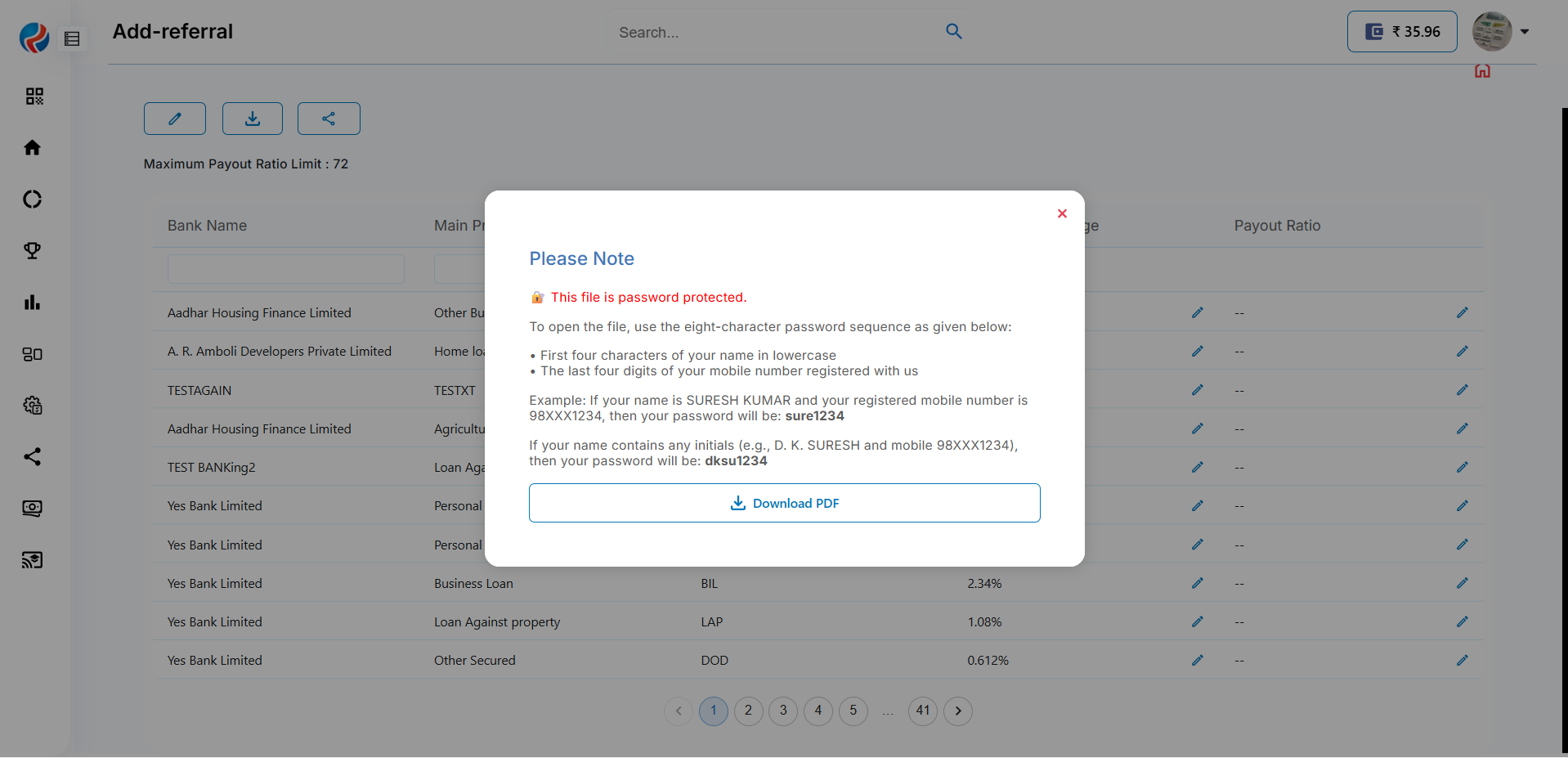Click the user profile avatar
Screen dimensions: 1568x758
[x=1491, y=32]
